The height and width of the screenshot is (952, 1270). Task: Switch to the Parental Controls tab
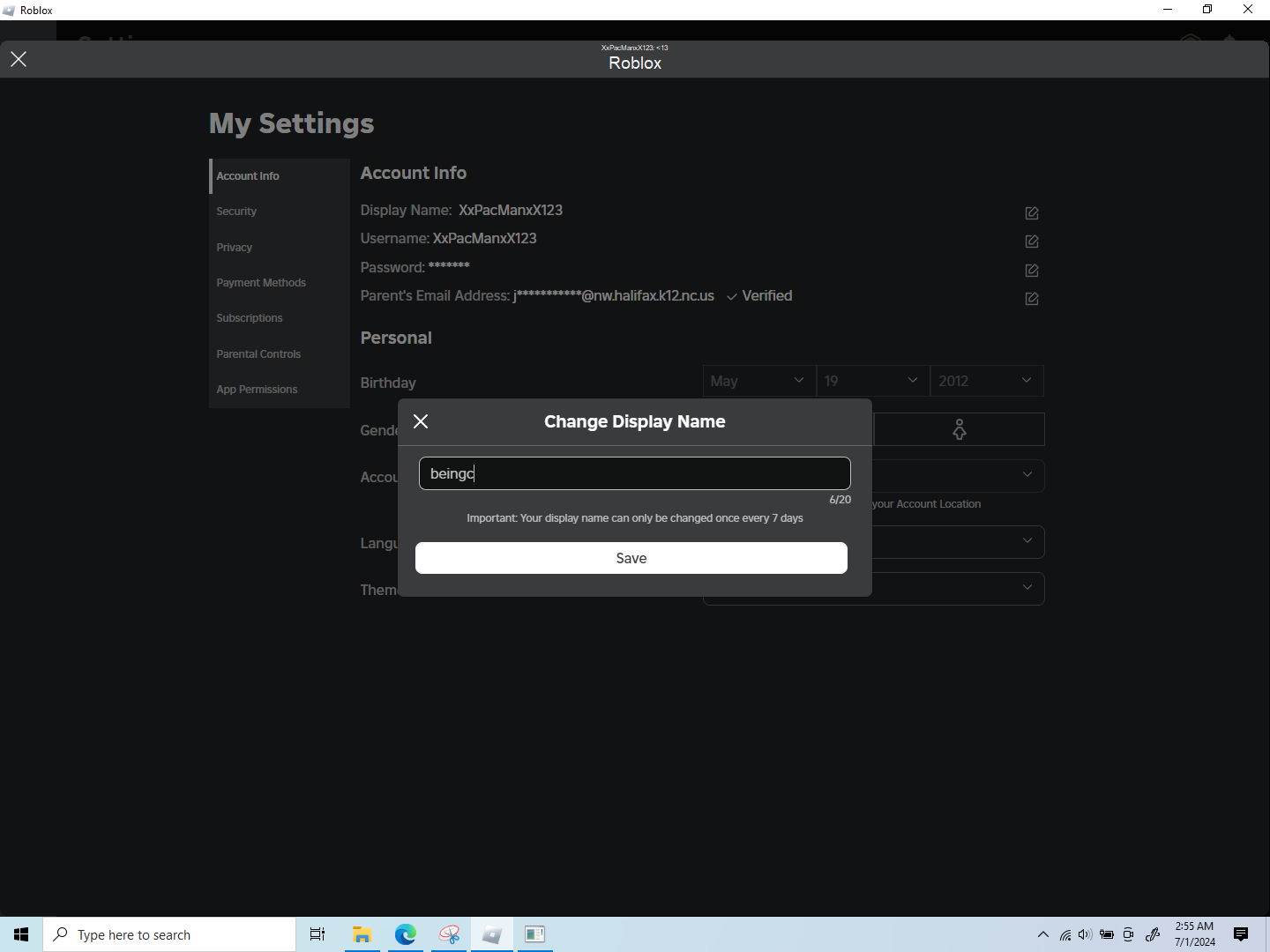280,354
